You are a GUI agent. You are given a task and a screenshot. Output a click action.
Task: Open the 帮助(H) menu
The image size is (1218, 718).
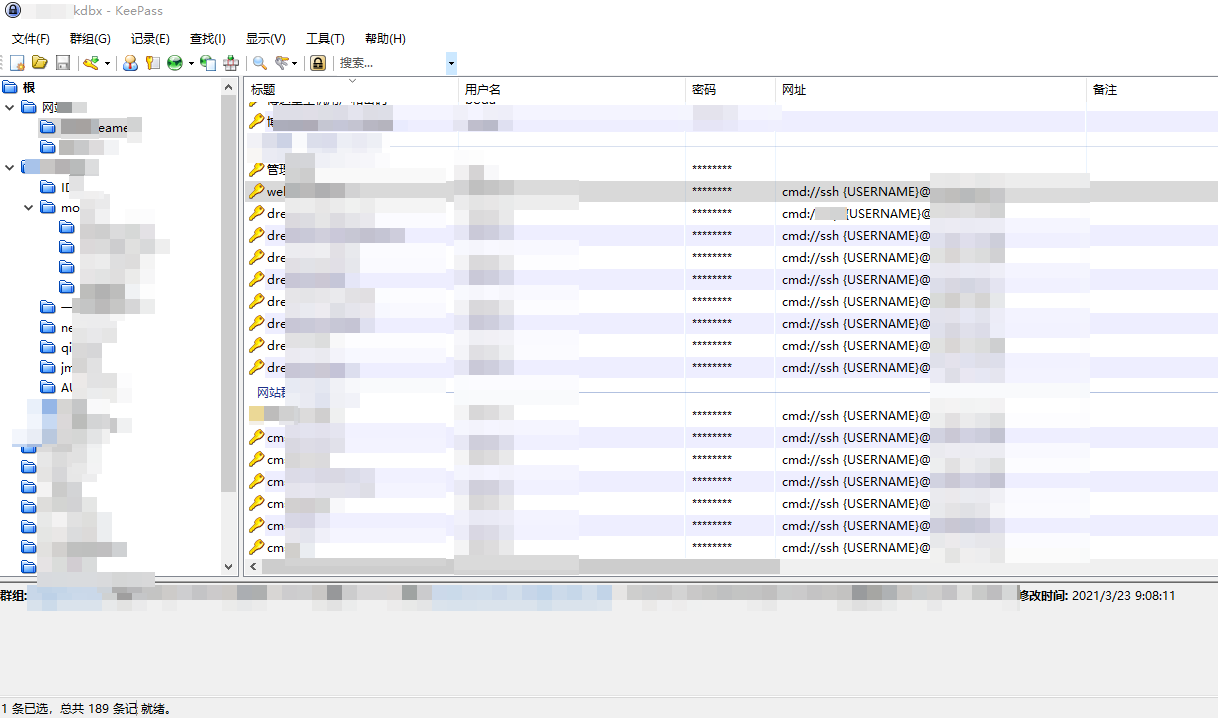tap(385, 38)
